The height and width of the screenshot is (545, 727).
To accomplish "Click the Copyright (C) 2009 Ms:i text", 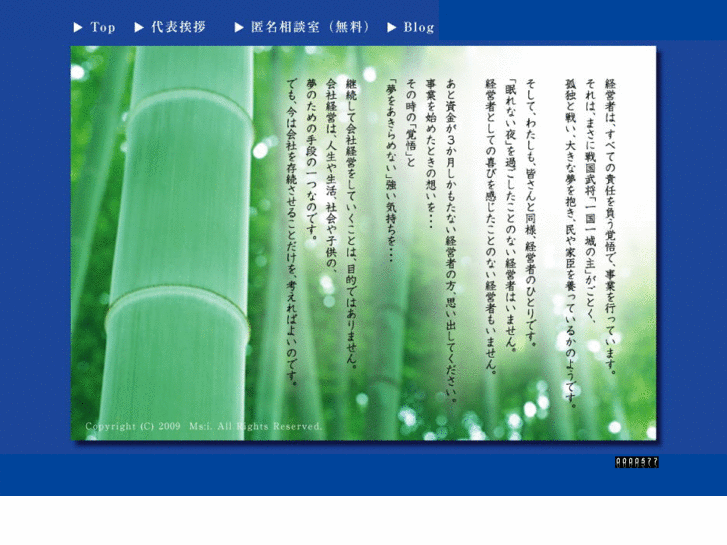I will [x=204, y=426].
